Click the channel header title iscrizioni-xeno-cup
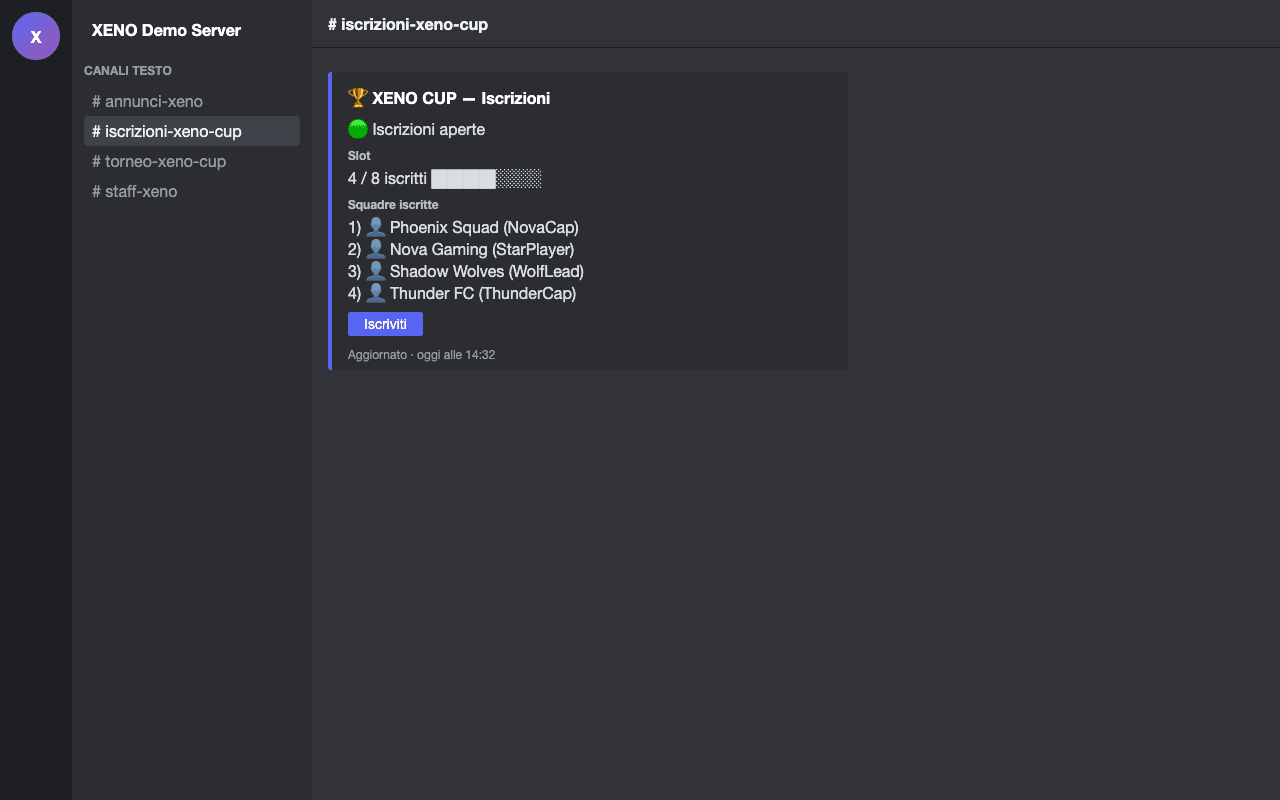The width and height of the screenshot is (1280, 800). (408, 24)
